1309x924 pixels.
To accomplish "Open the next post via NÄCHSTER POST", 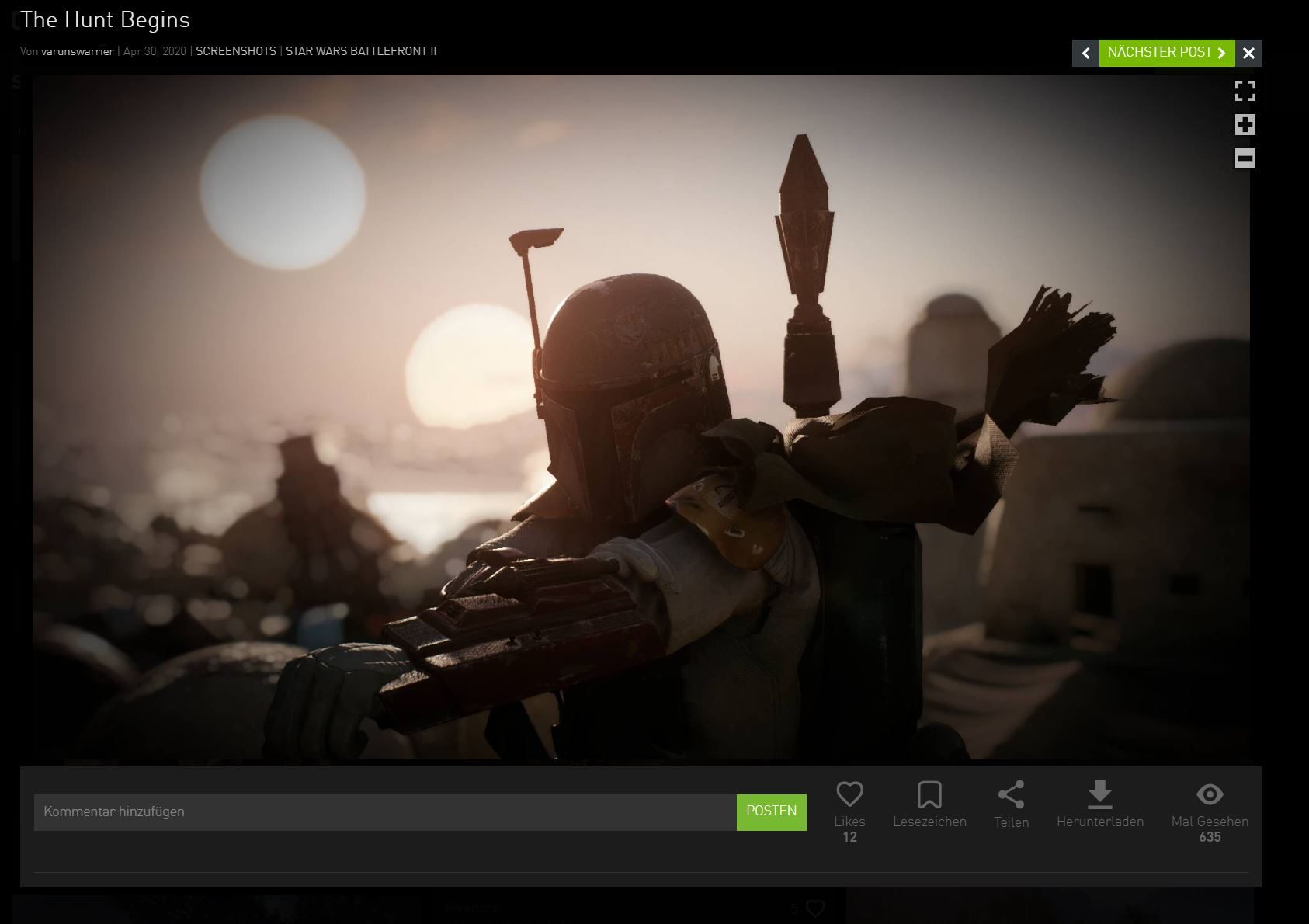I will point(1166,53).
